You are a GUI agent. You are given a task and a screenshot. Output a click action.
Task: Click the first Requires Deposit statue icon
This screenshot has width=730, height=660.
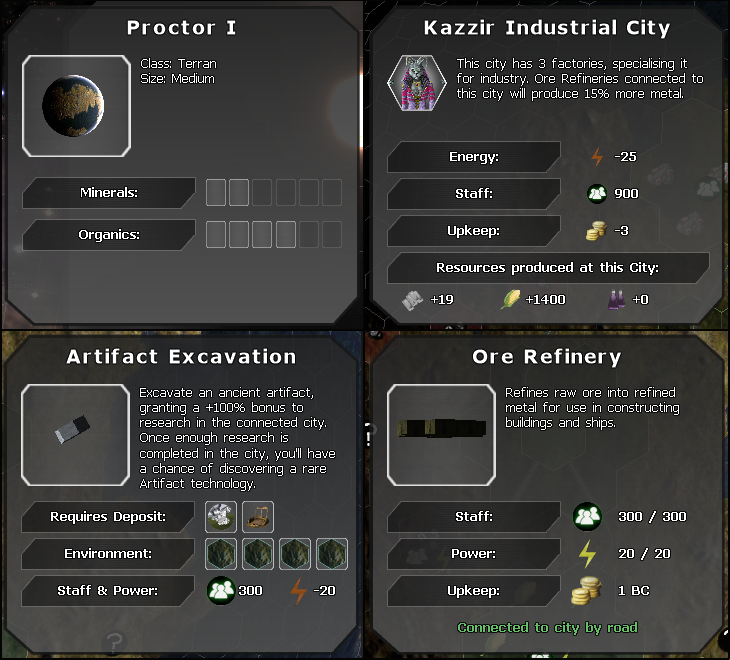tap(221, 517)
